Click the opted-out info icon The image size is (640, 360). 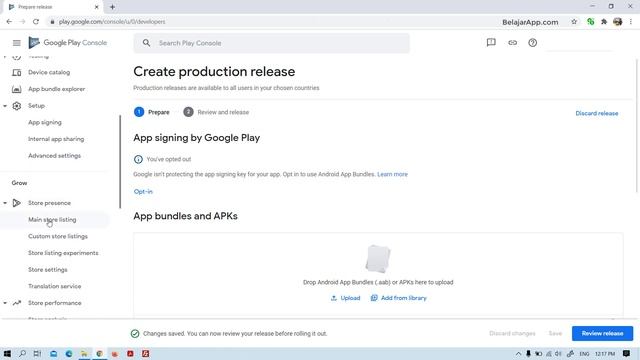pos(138,159)
